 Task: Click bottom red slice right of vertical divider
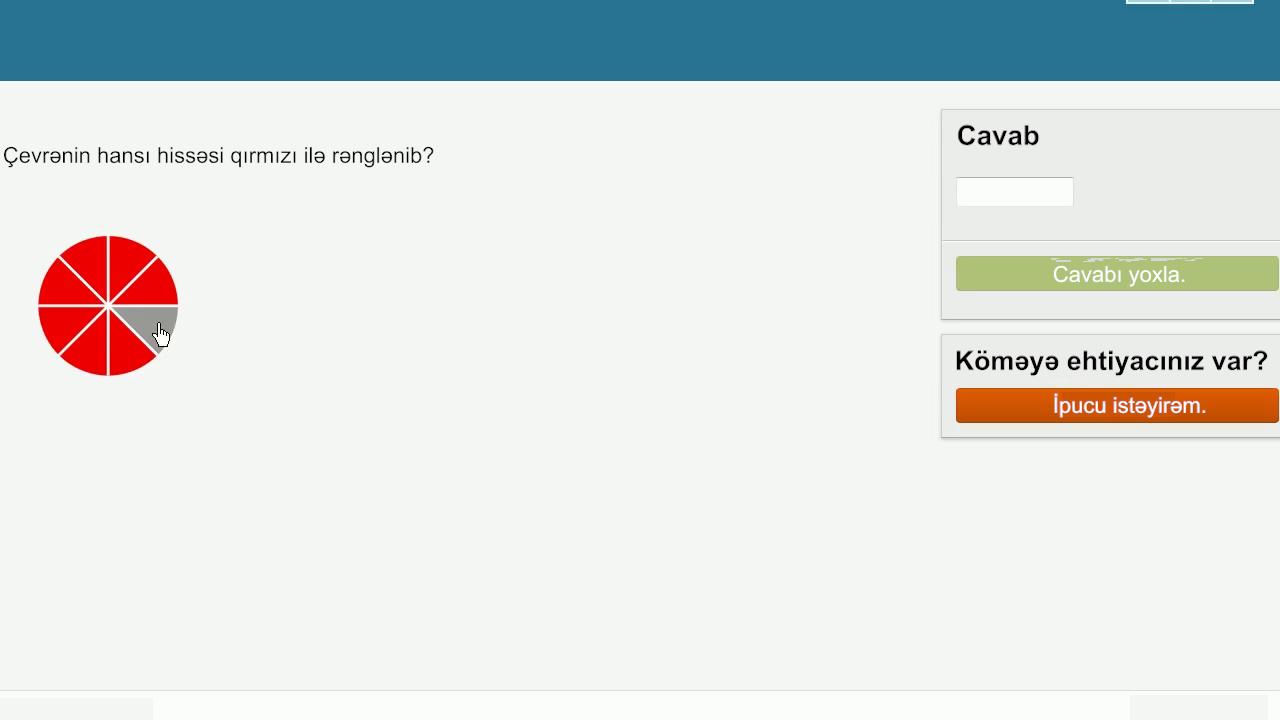pos(128,350)
